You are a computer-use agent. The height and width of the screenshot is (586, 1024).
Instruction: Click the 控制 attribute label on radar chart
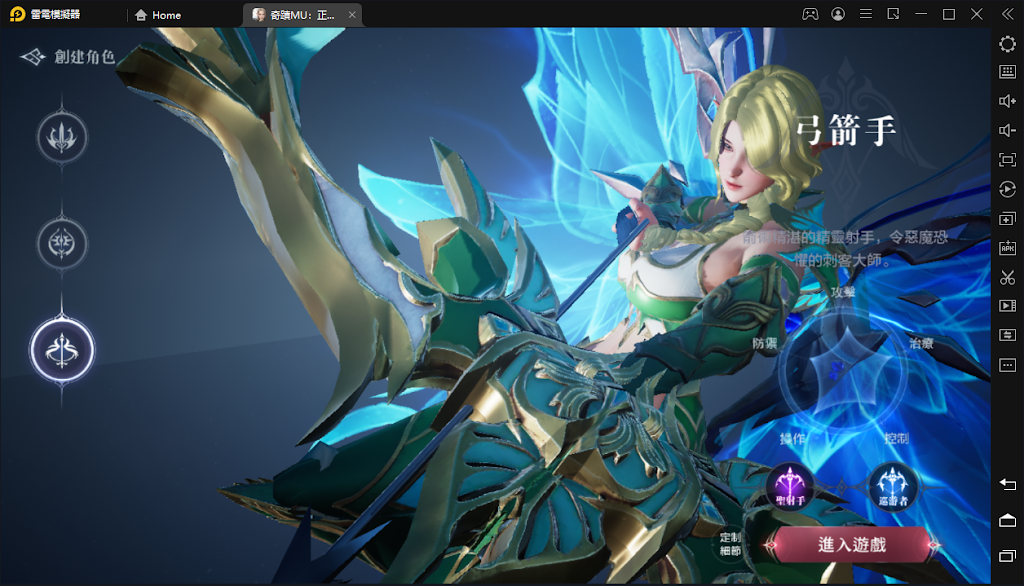click(x=896, y=438)
